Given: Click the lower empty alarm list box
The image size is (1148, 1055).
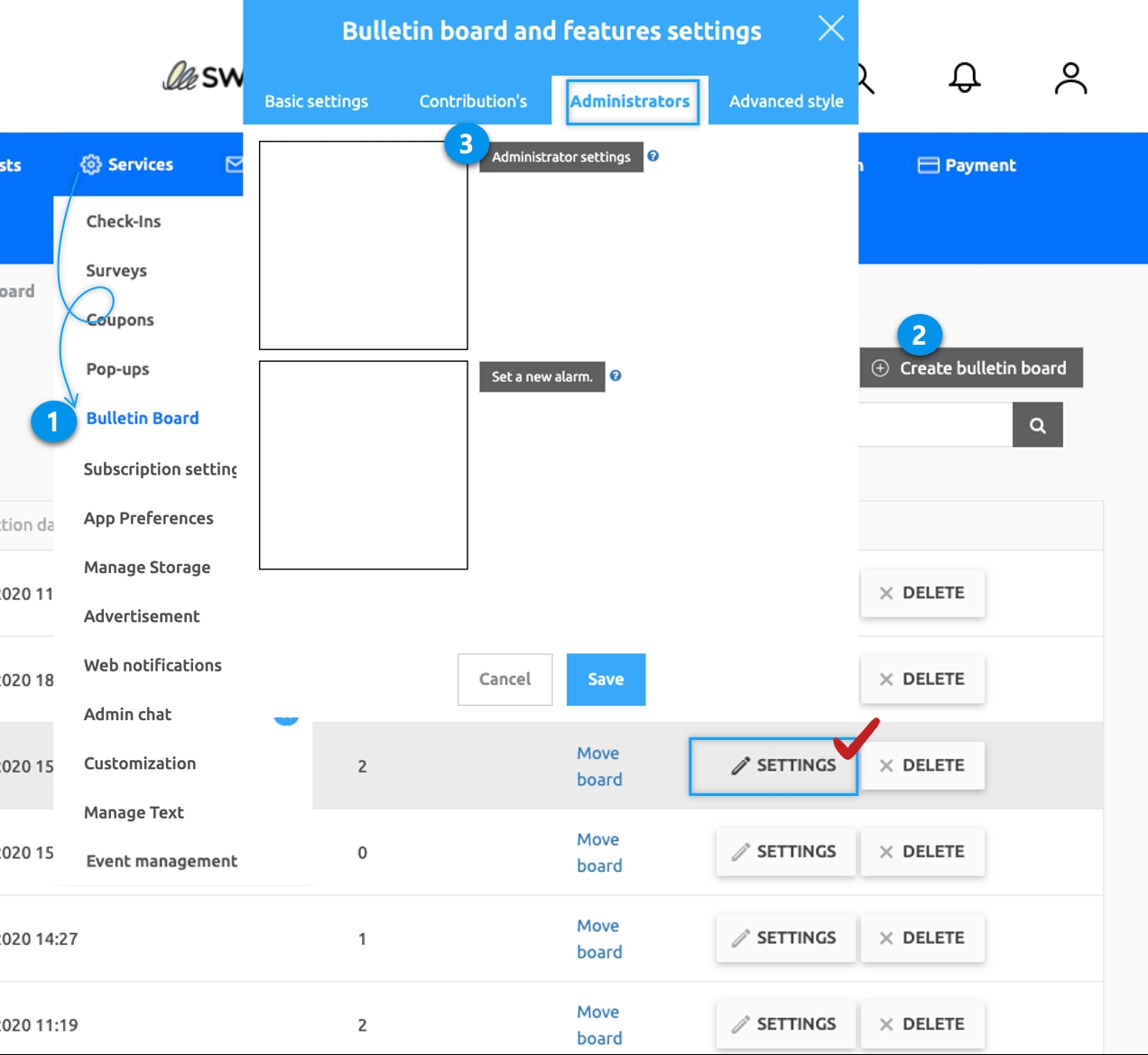Looking at the screenshot, I should click(364, 466).
